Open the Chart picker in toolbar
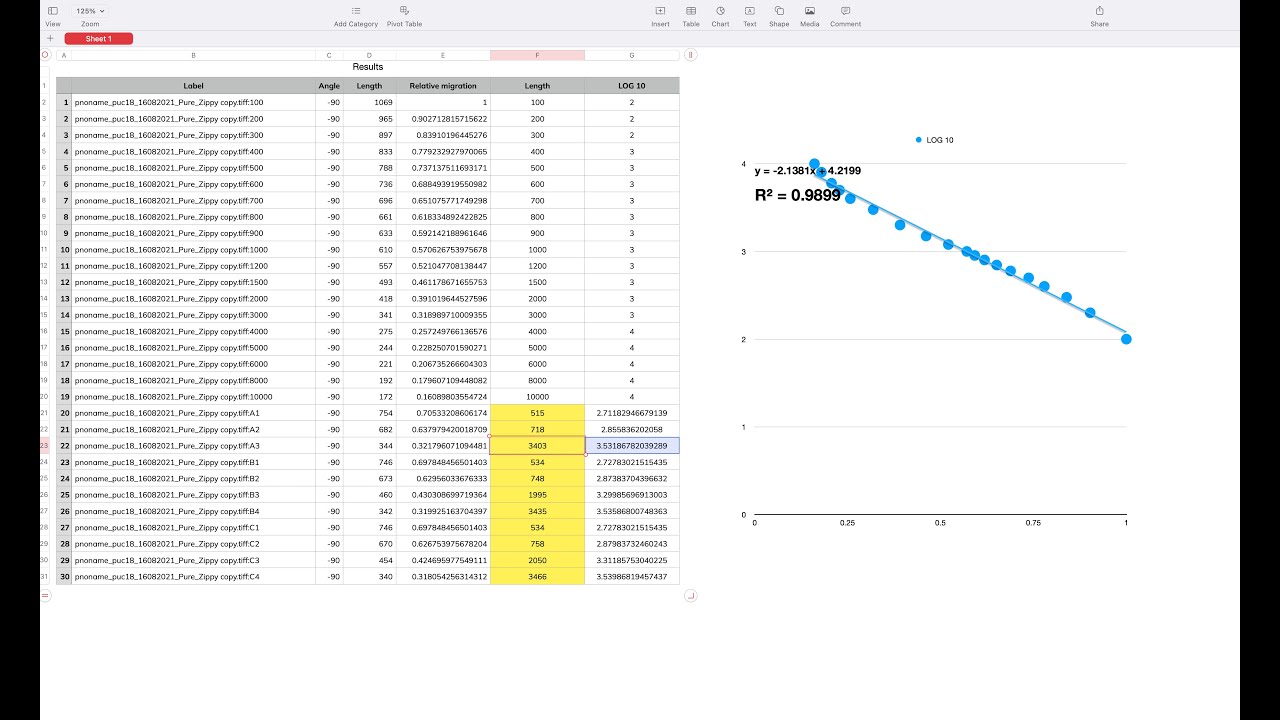This screenshot has height=720, width=1280. coord(720,16)
